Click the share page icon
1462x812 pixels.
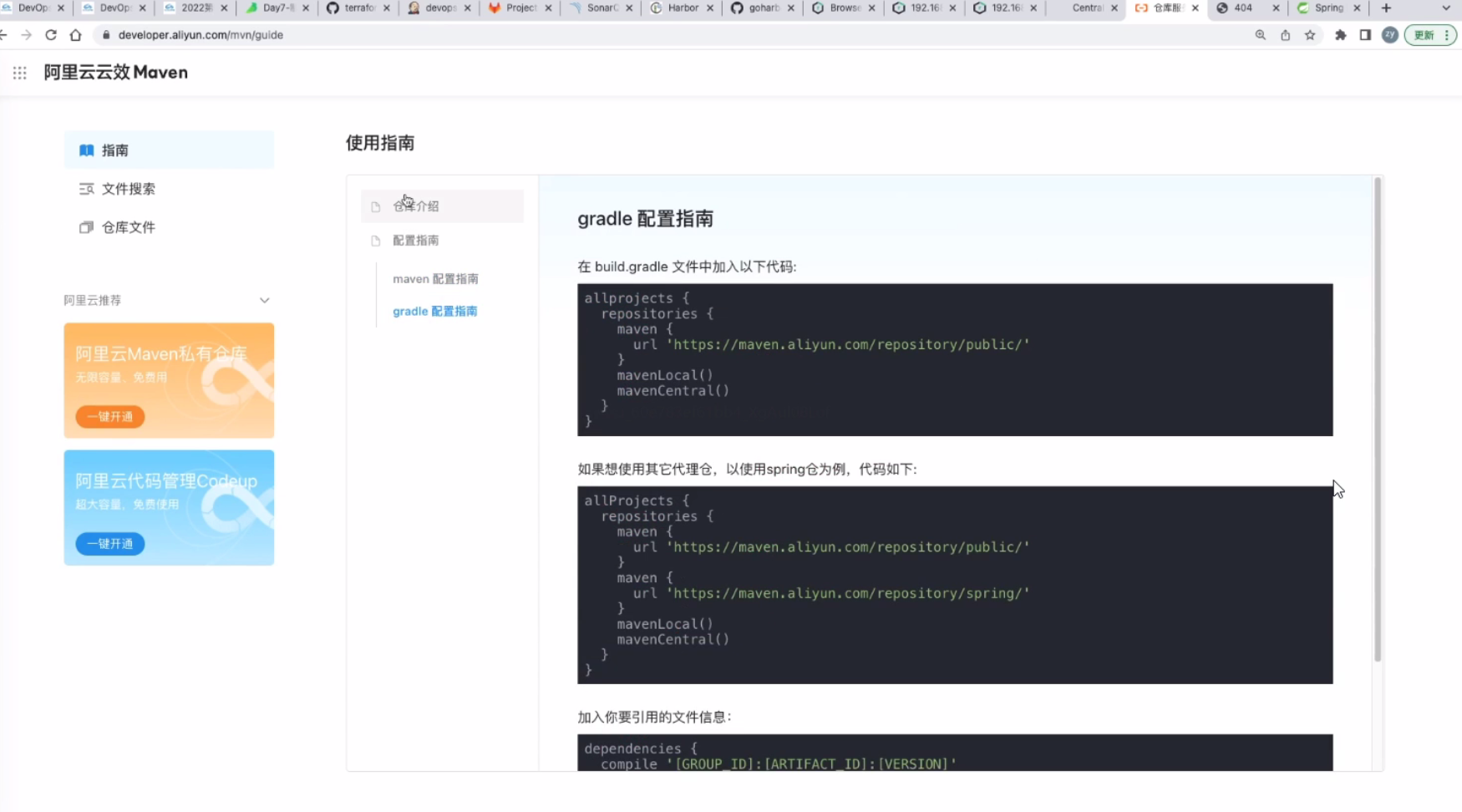point(1286,35)
